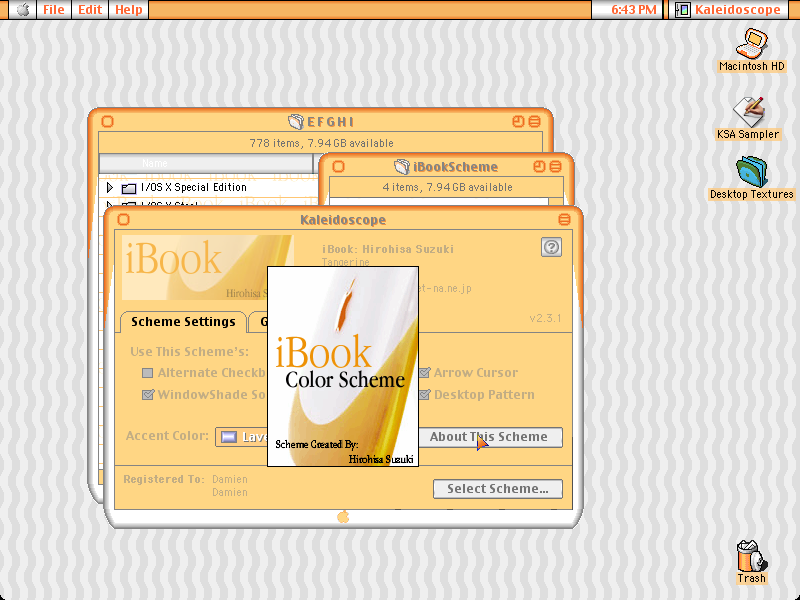This screenshot has height=600, width=800.
Task: Click the 778 items status text in EFGHI
Action: pyautogui.click(x=321, y=143)
